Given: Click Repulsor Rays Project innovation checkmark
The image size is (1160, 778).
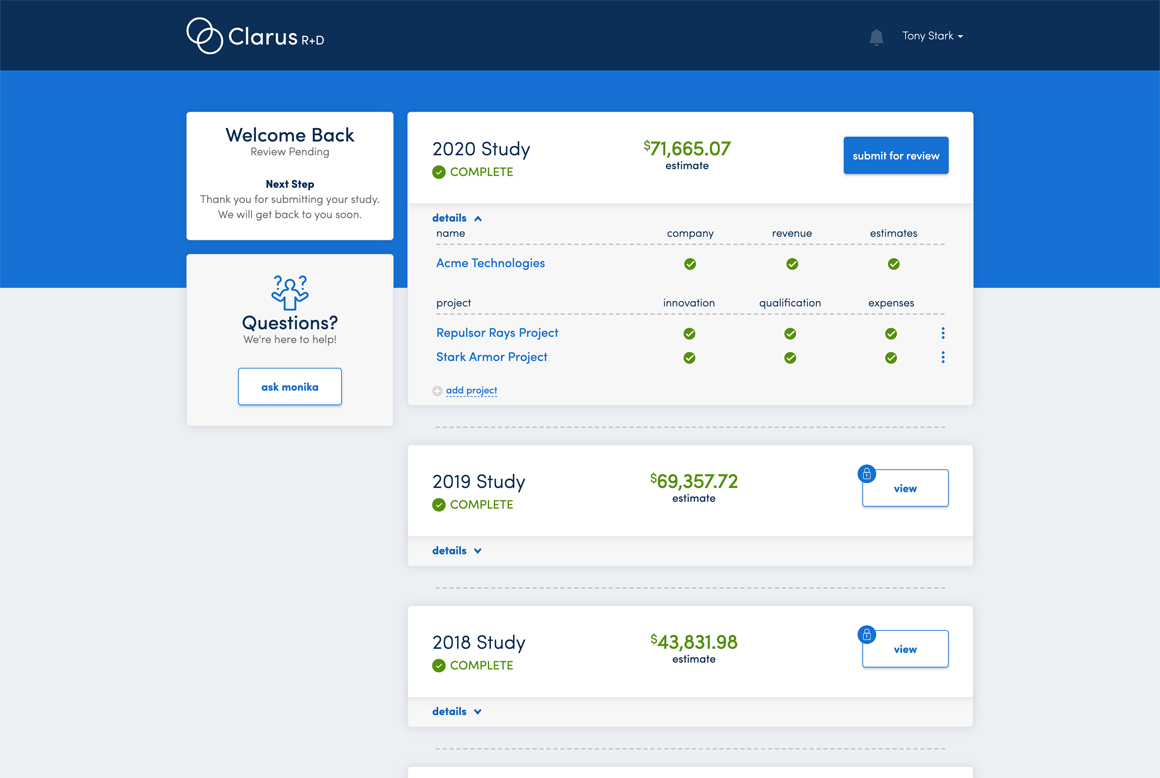Looking at the screenshot, I should click(x=689, y=334).
